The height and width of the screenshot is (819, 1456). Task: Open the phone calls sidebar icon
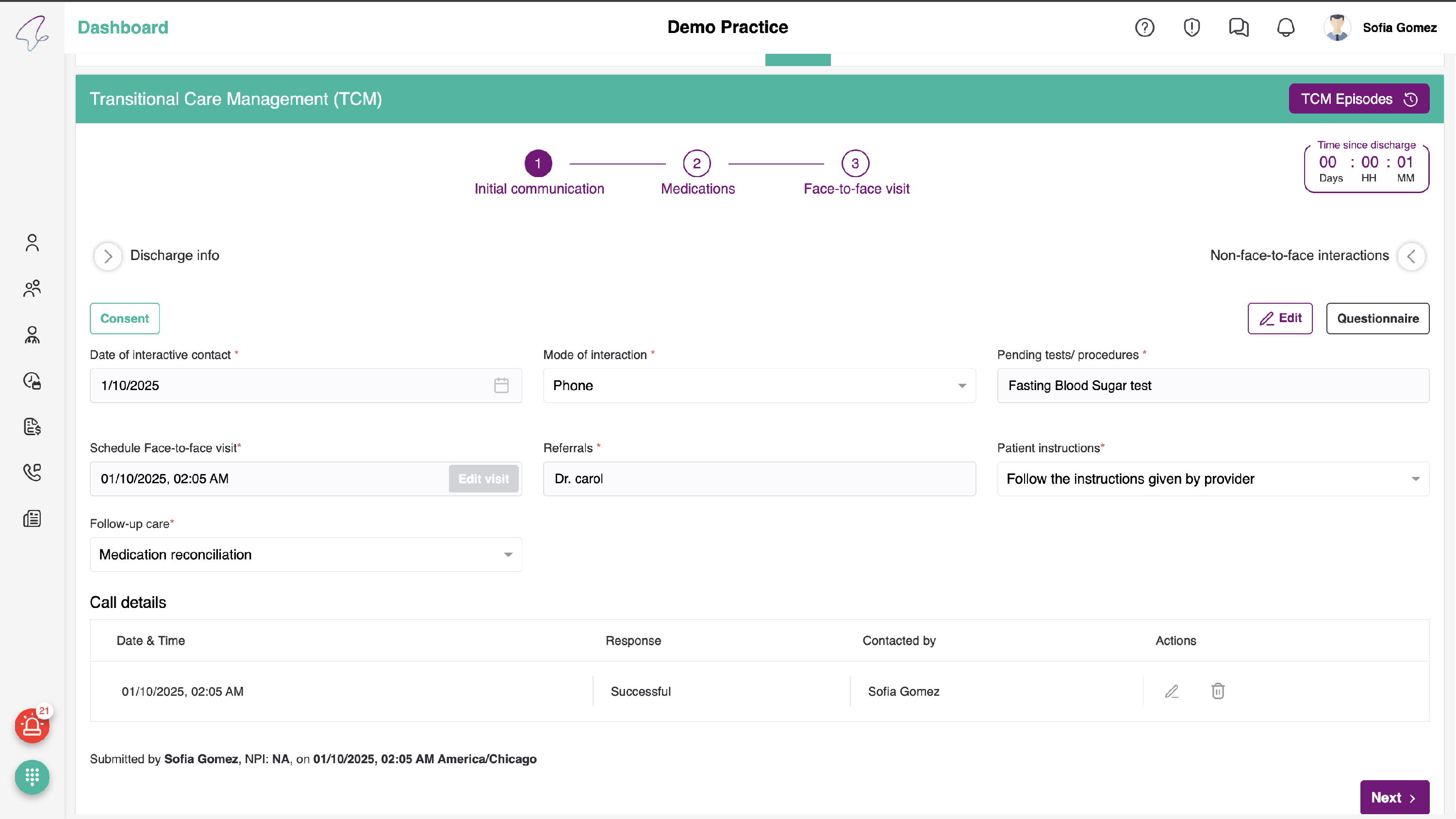[x=32, y=472]
